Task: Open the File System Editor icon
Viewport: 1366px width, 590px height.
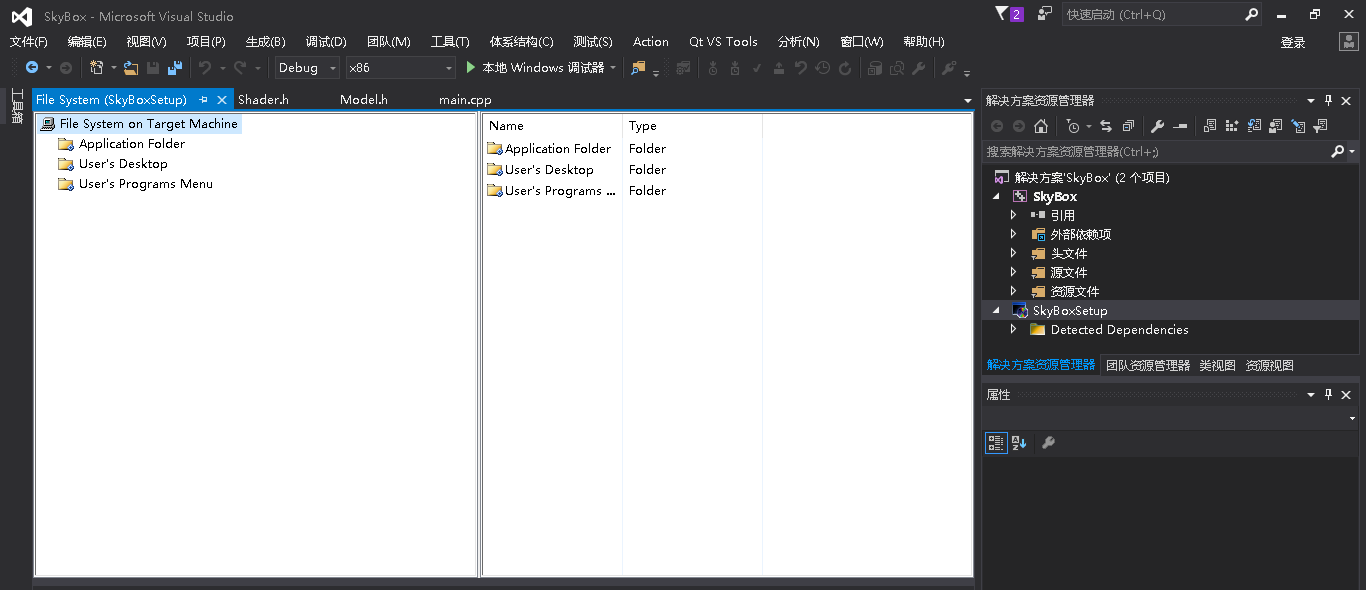Action: (1210, 126)
